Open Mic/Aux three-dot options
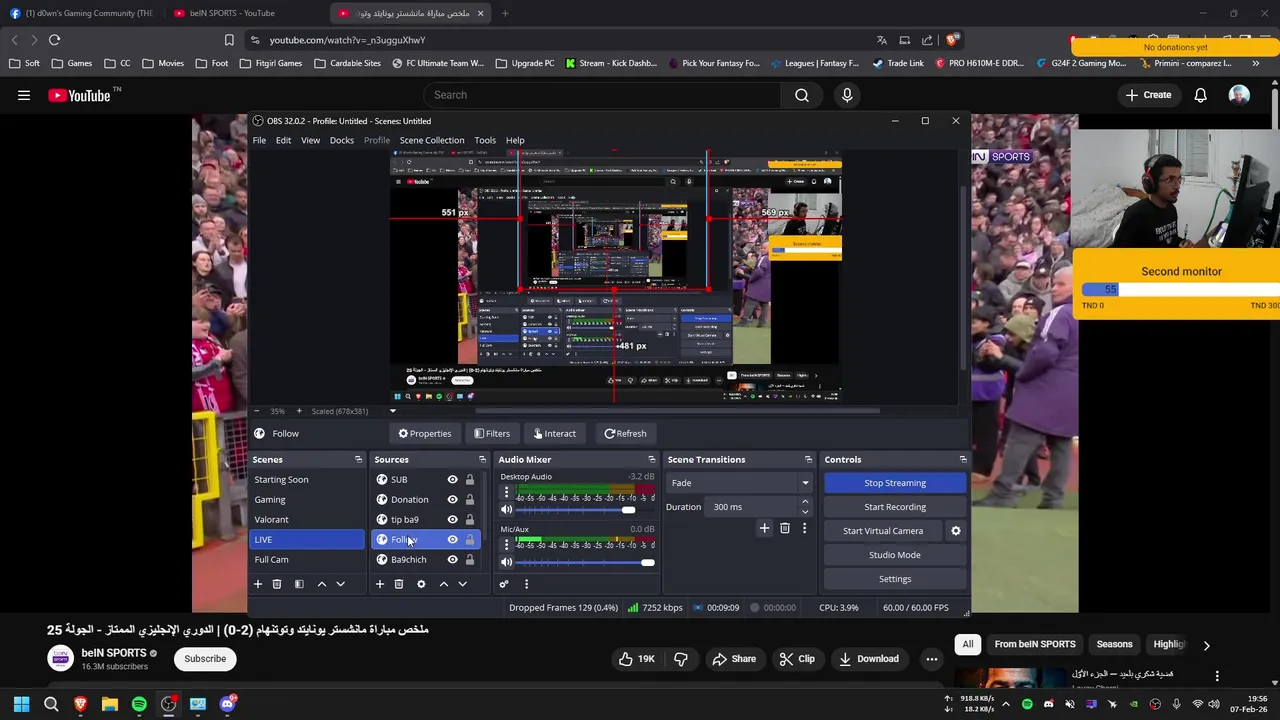The image size is (1280, 720). tap(506, 545)
